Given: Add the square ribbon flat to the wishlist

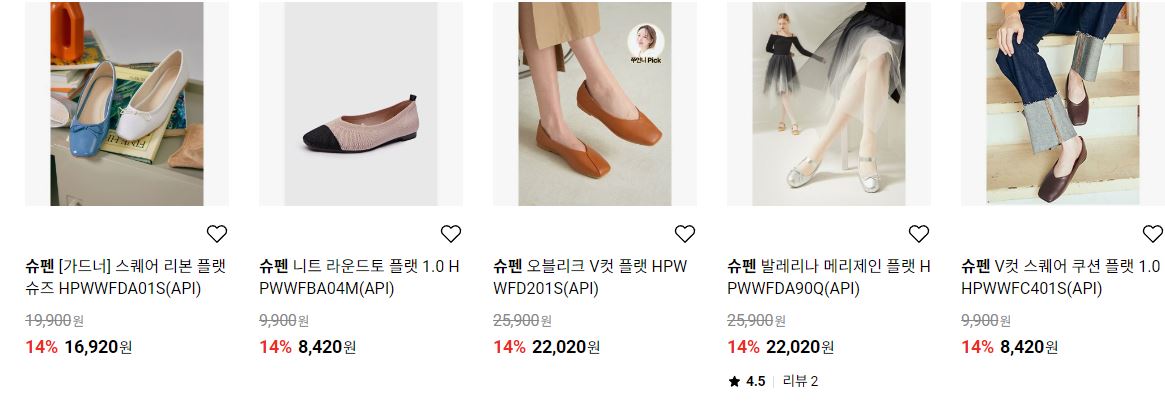Looking at the screenshot, I should click(217, 233).
